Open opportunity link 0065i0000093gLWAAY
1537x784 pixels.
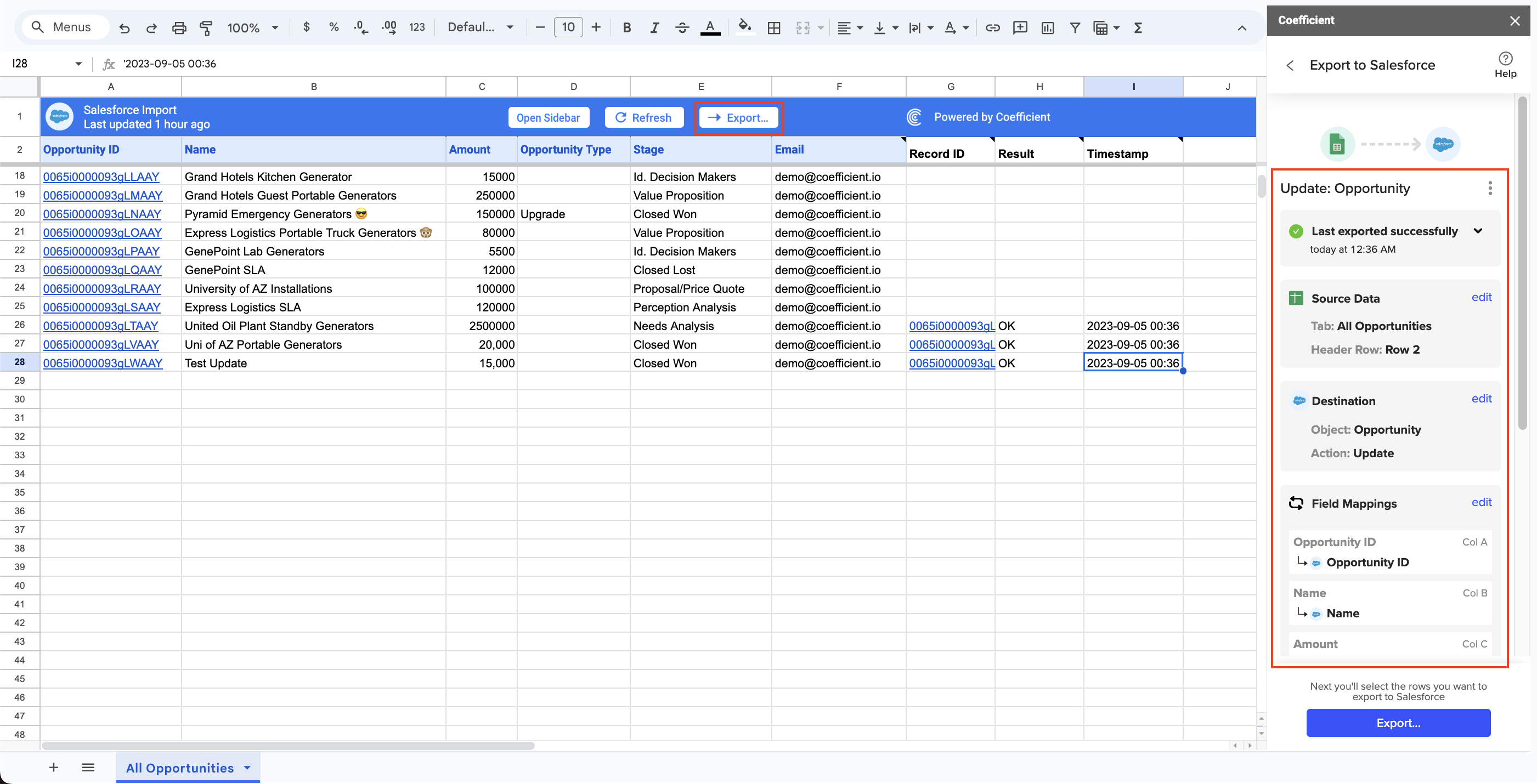pyautogui.click(x=103, y=363)
